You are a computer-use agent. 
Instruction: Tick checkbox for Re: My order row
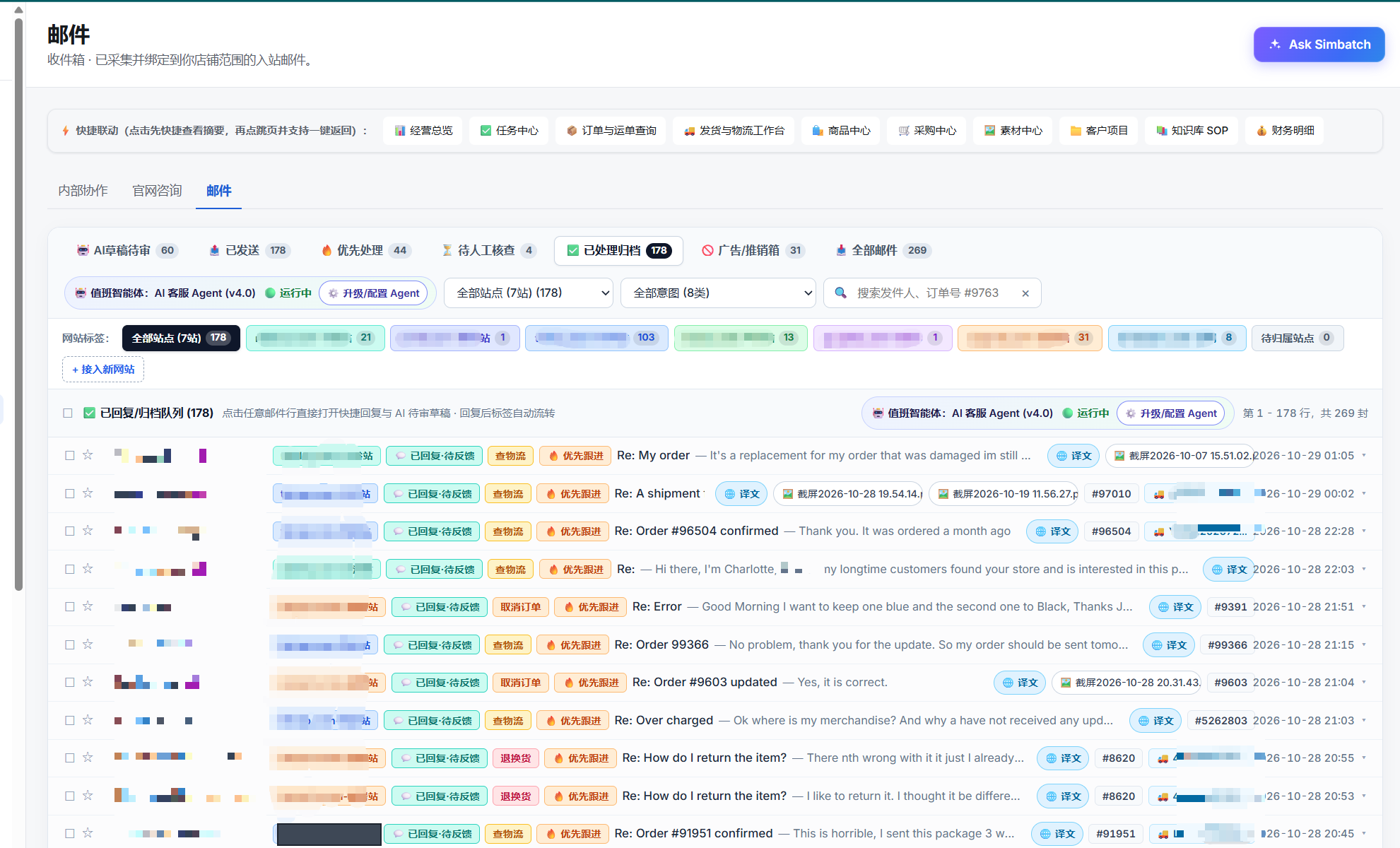click(69, 456)
